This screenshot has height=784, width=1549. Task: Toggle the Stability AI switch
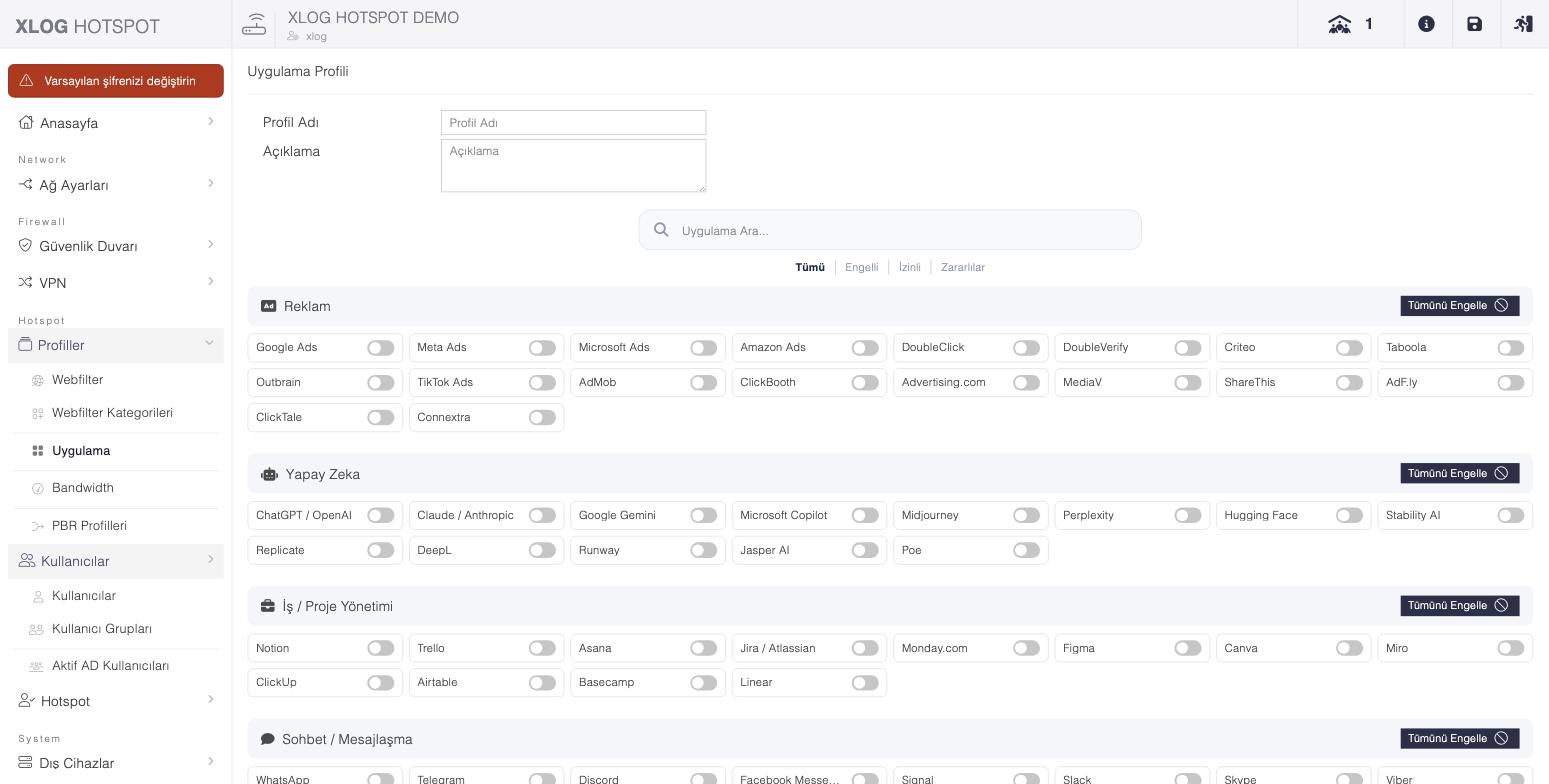(1511, 516)
